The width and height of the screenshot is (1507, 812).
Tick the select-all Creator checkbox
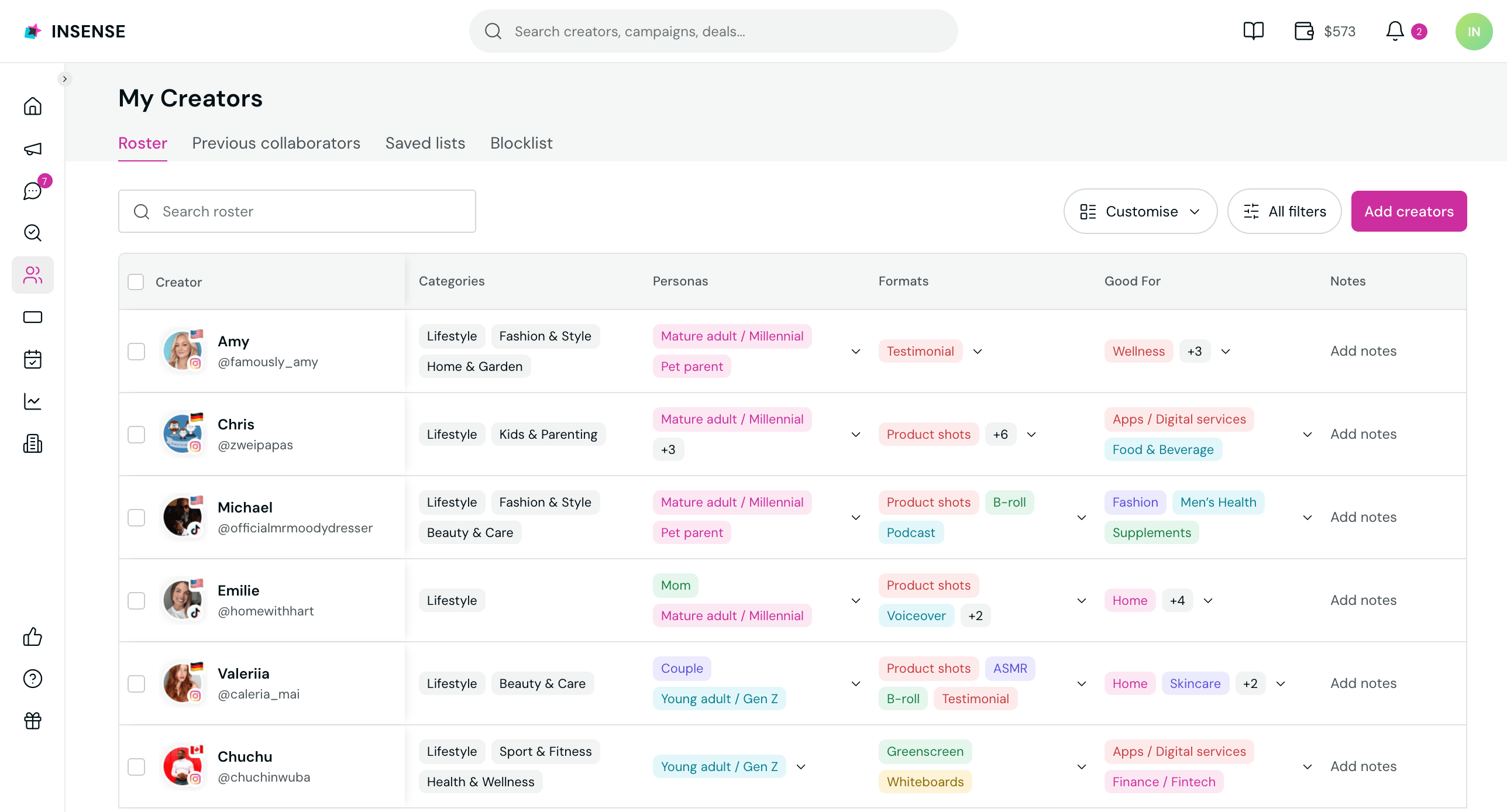point(136,282)
